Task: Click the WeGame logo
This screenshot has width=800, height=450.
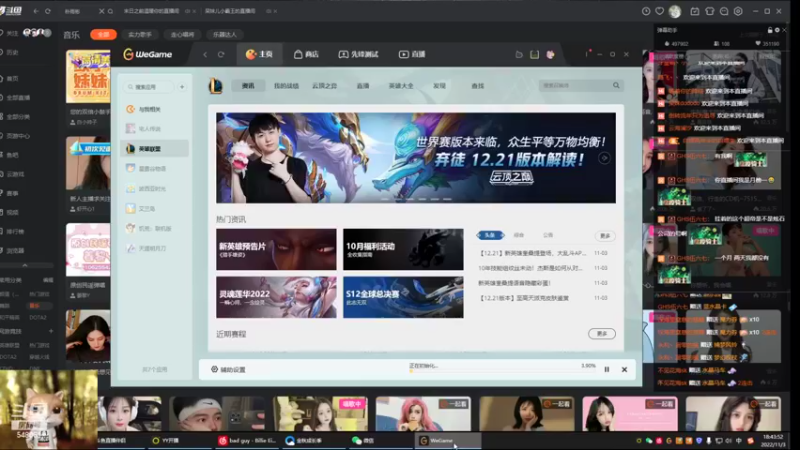Action: click(147, 55)
